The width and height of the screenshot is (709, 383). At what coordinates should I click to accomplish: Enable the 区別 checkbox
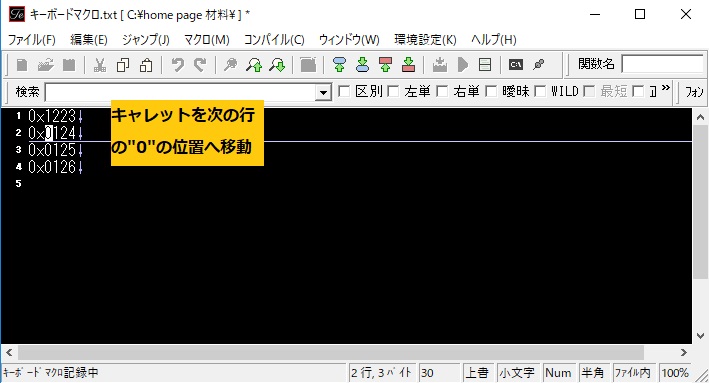(344, 92)
